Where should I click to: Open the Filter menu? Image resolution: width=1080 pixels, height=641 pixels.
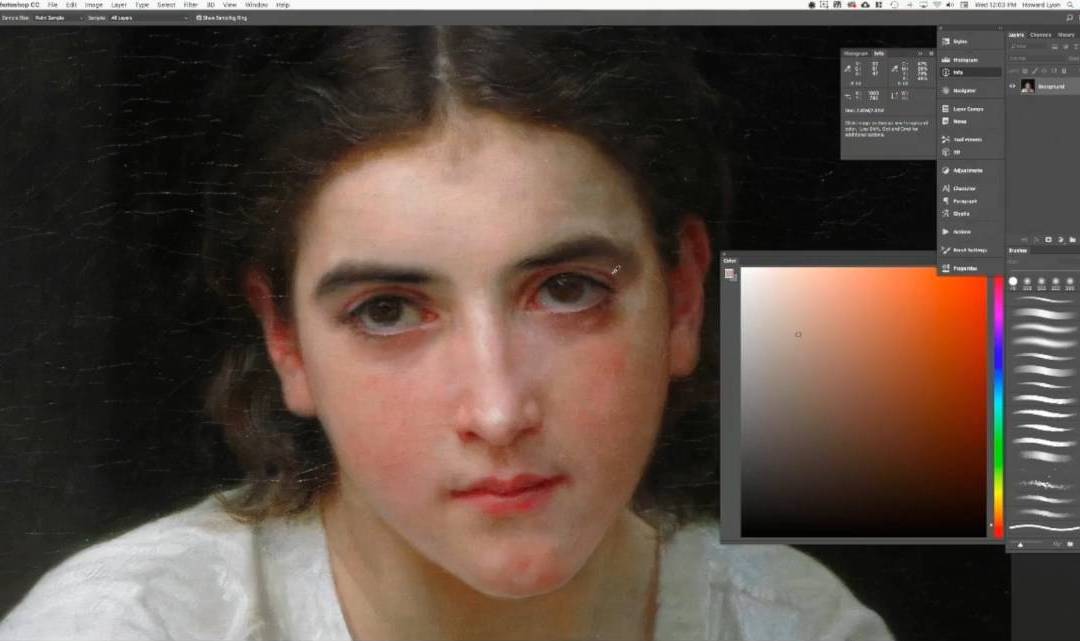tap(190, 5)
